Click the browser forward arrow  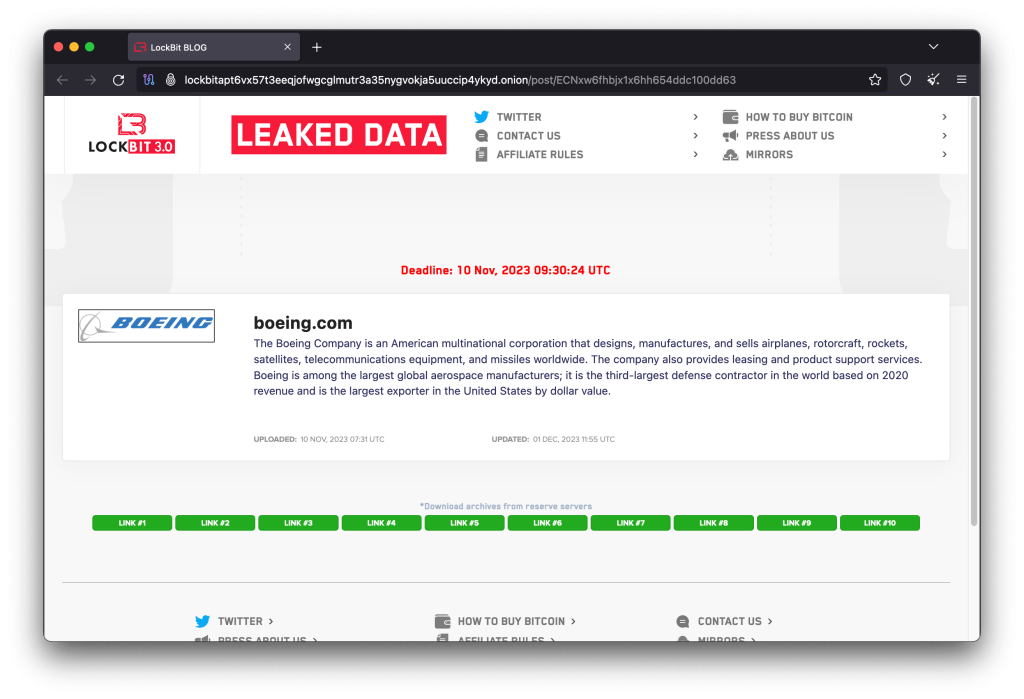pos(90,80)
